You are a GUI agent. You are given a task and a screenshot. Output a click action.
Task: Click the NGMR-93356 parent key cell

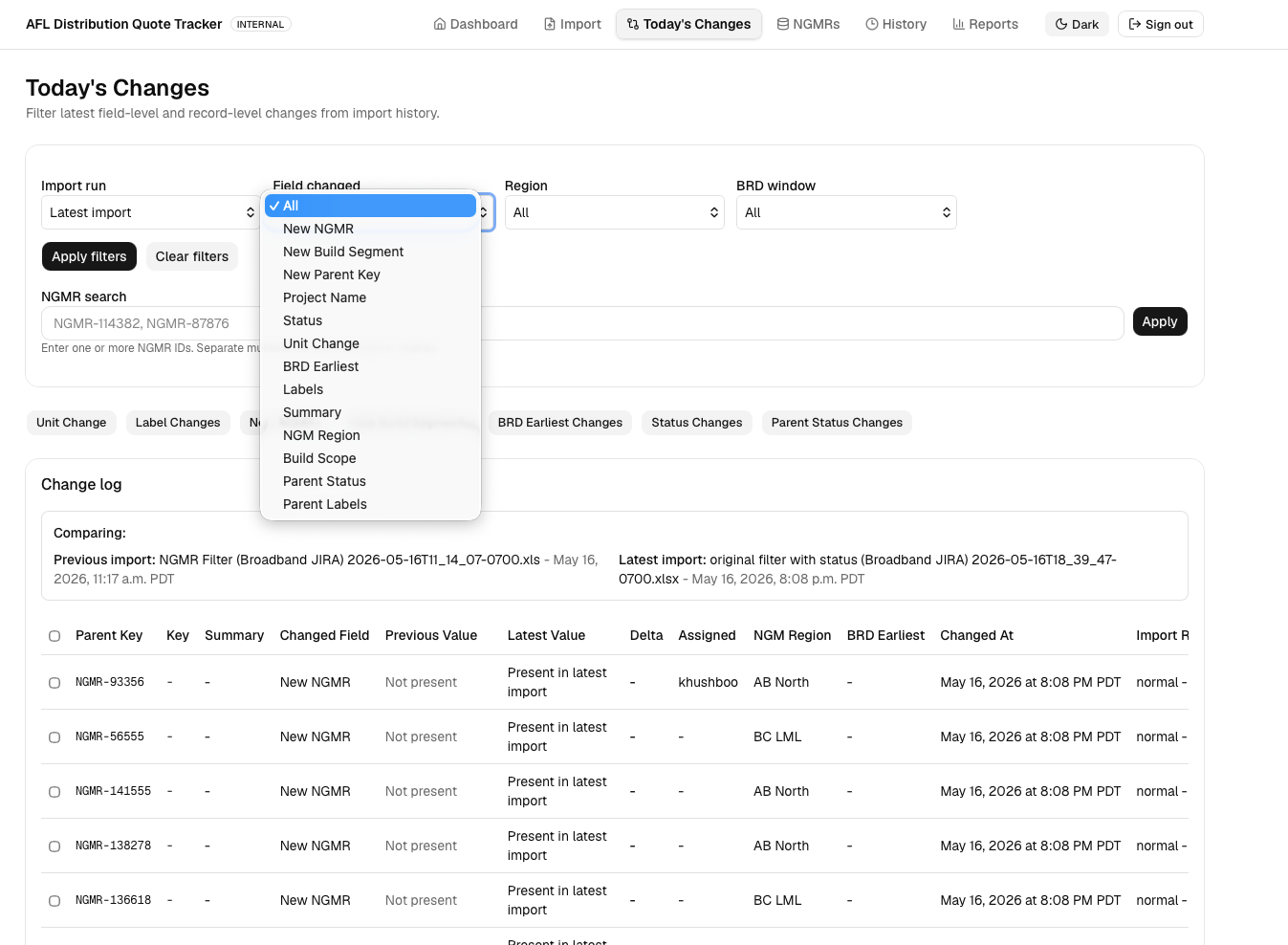(x=110, y=682)
